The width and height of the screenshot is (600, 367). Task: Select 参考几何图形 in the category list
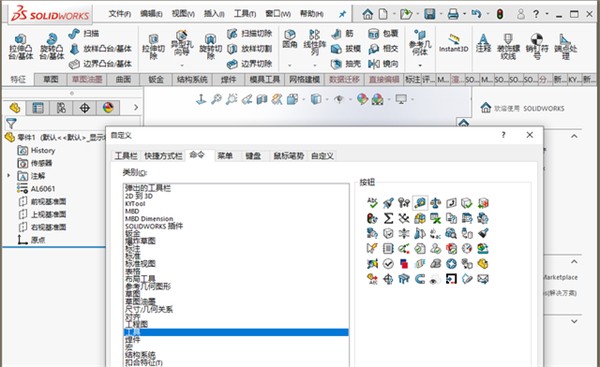(x=148, y=286)
